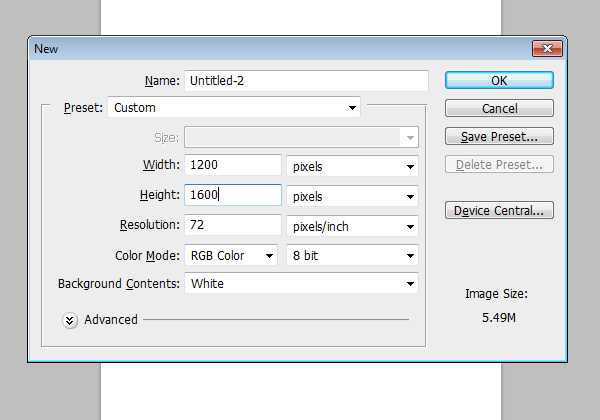Open the Resolution units dropdown
600x420 pixels.
[352, 226]
